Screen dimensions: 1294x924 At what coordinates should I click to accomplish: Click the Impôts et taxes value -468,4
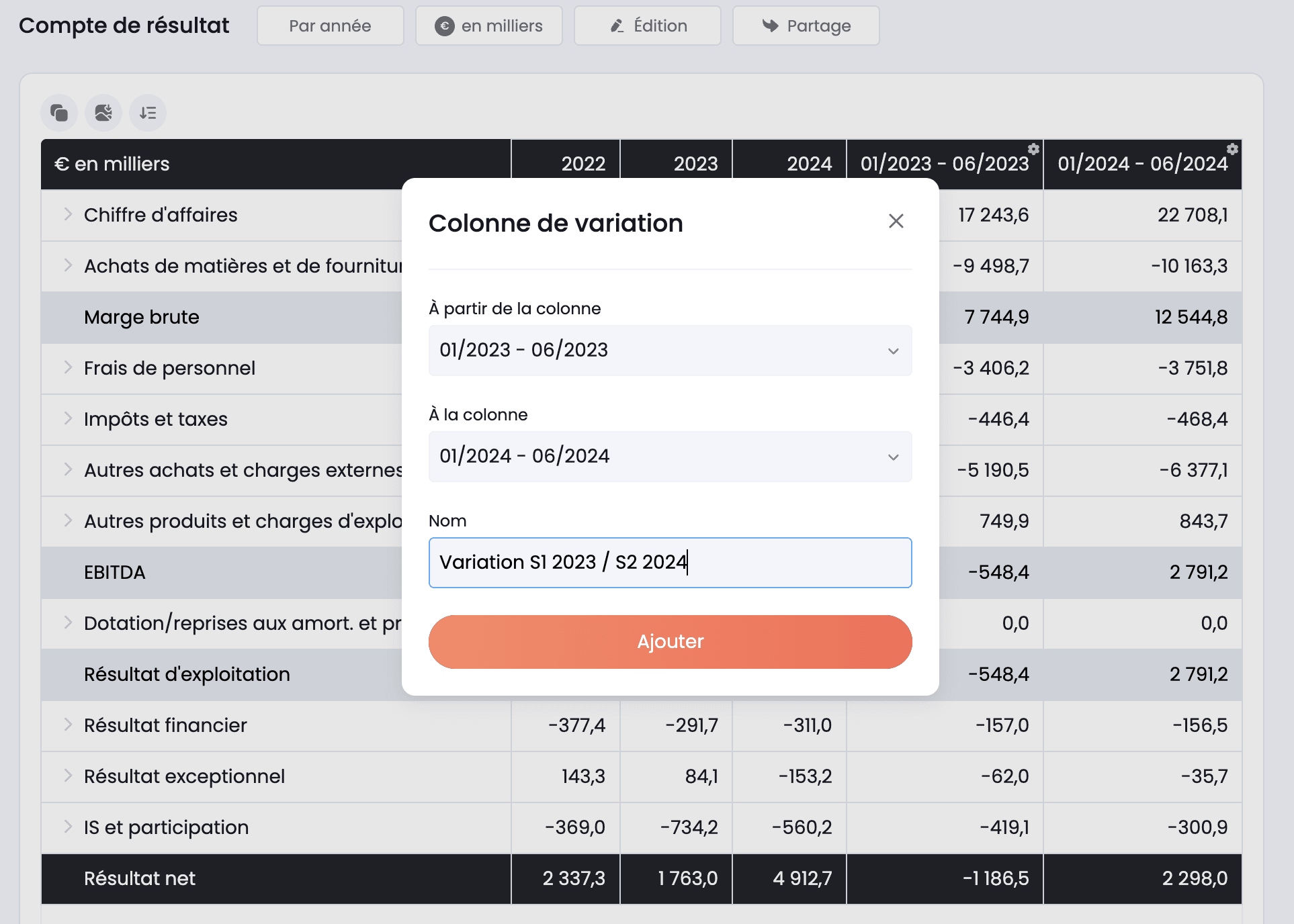(x=1197, y=419)
